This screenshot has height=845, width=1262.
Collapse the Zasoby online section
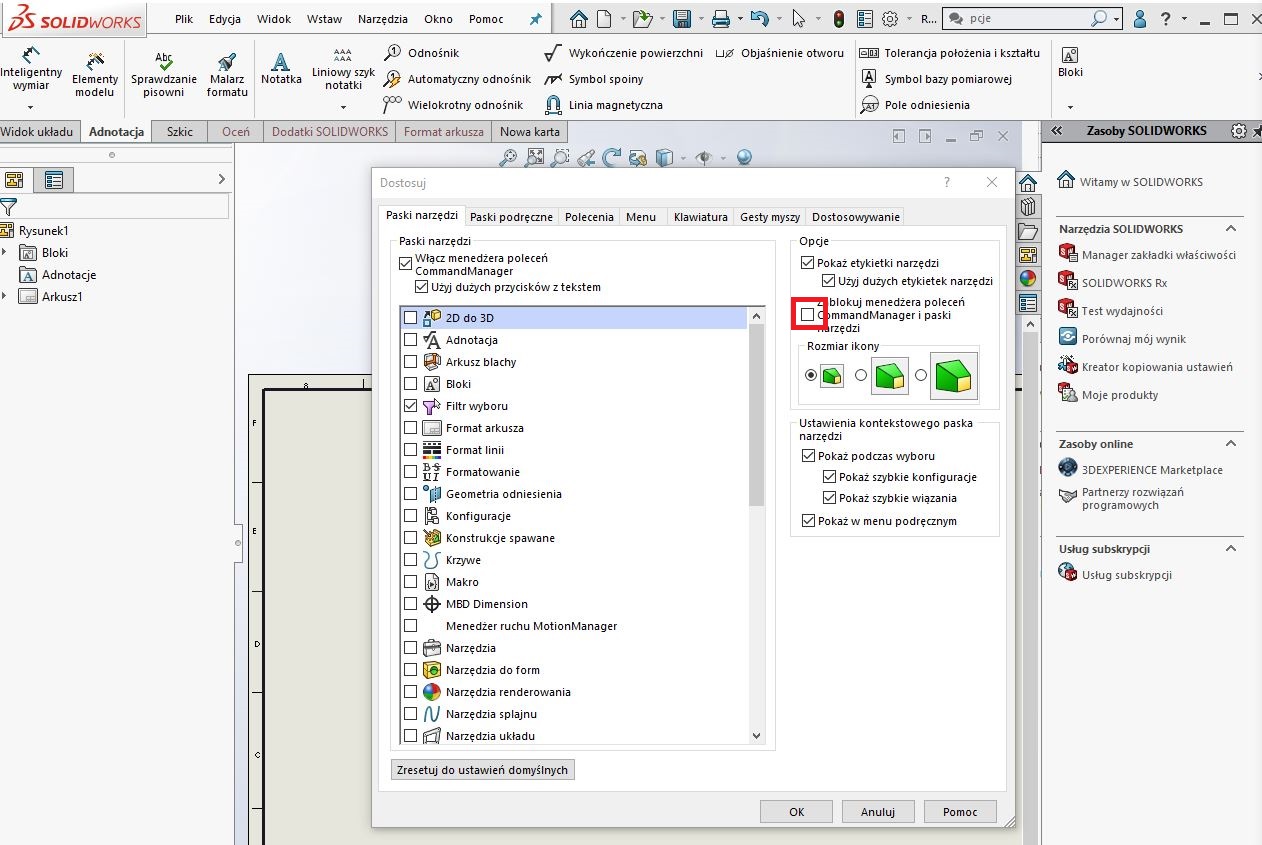point(1232,444)
